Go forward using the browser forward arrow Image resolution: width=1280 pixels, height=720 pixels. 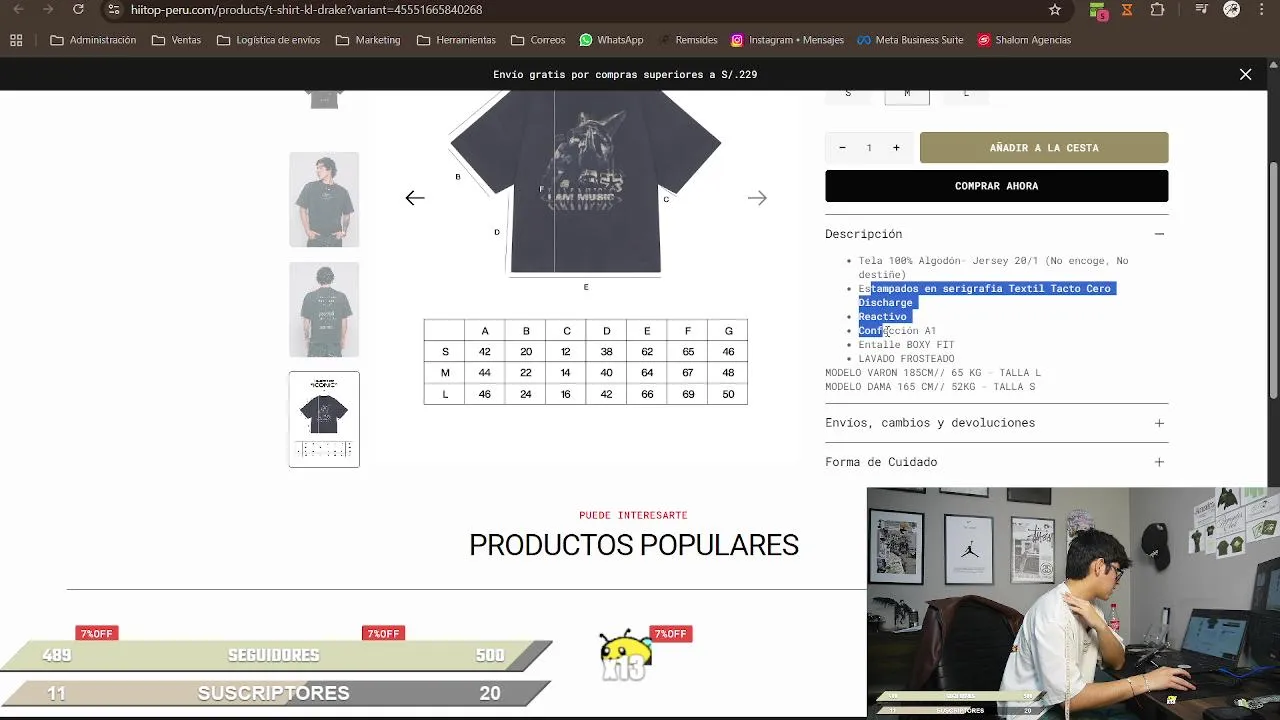coord(48,10)
